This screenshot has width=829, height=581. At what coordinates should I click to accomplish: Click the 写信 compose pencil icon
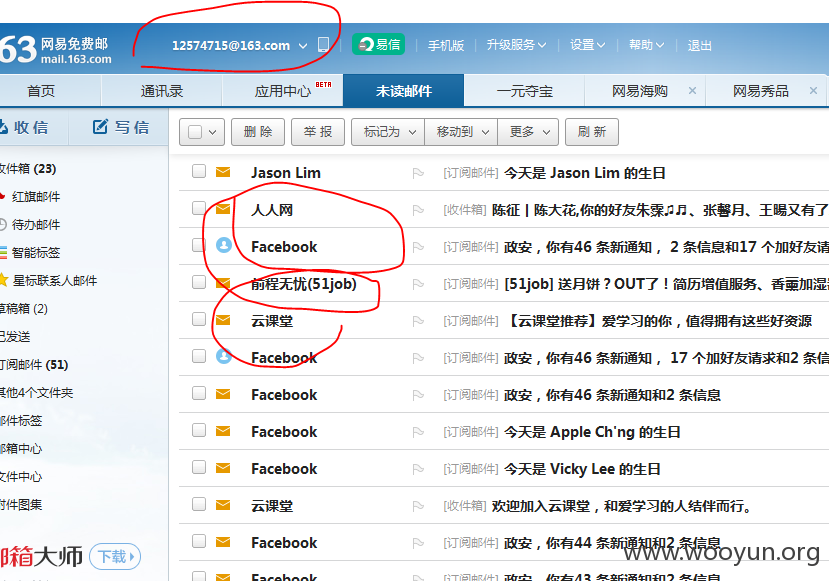click(x=100, y=126)
